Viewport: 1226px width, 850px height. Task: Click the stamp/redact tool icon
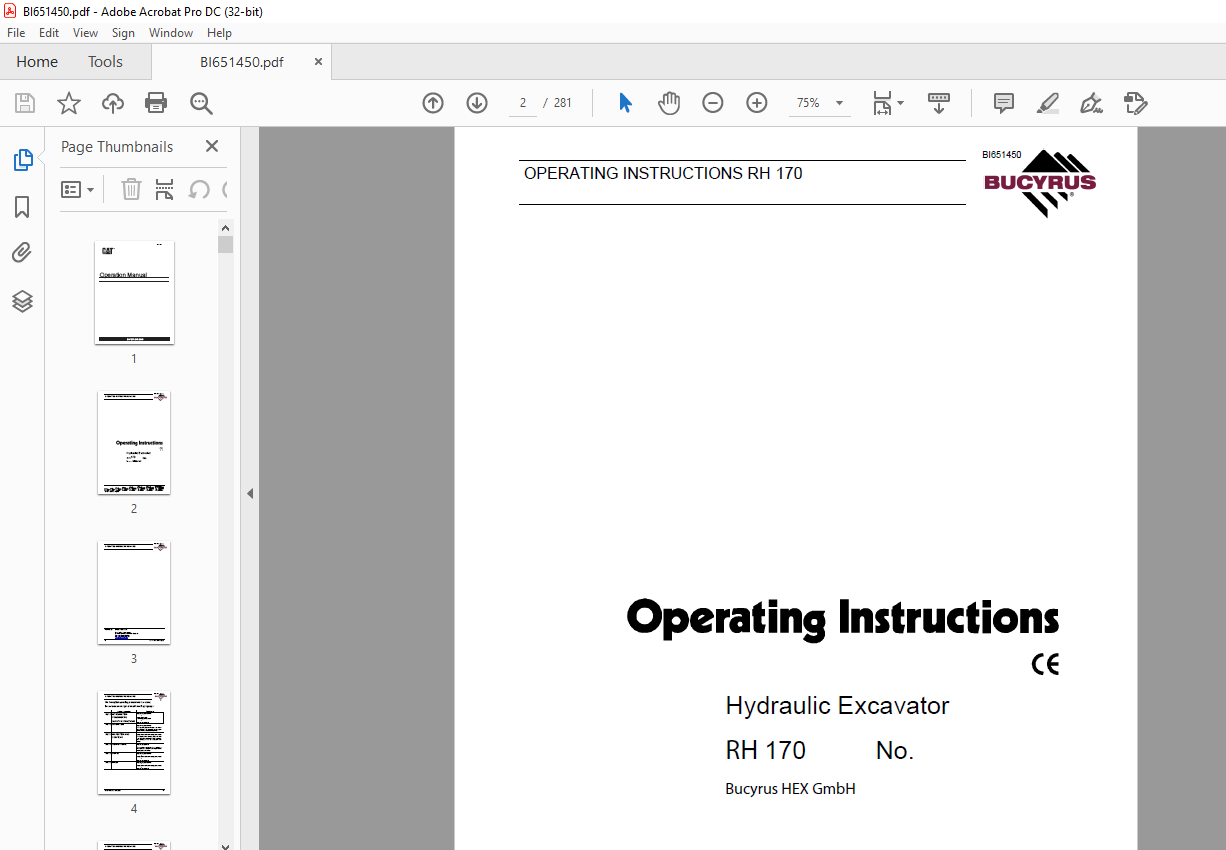tap(1135, 103)
